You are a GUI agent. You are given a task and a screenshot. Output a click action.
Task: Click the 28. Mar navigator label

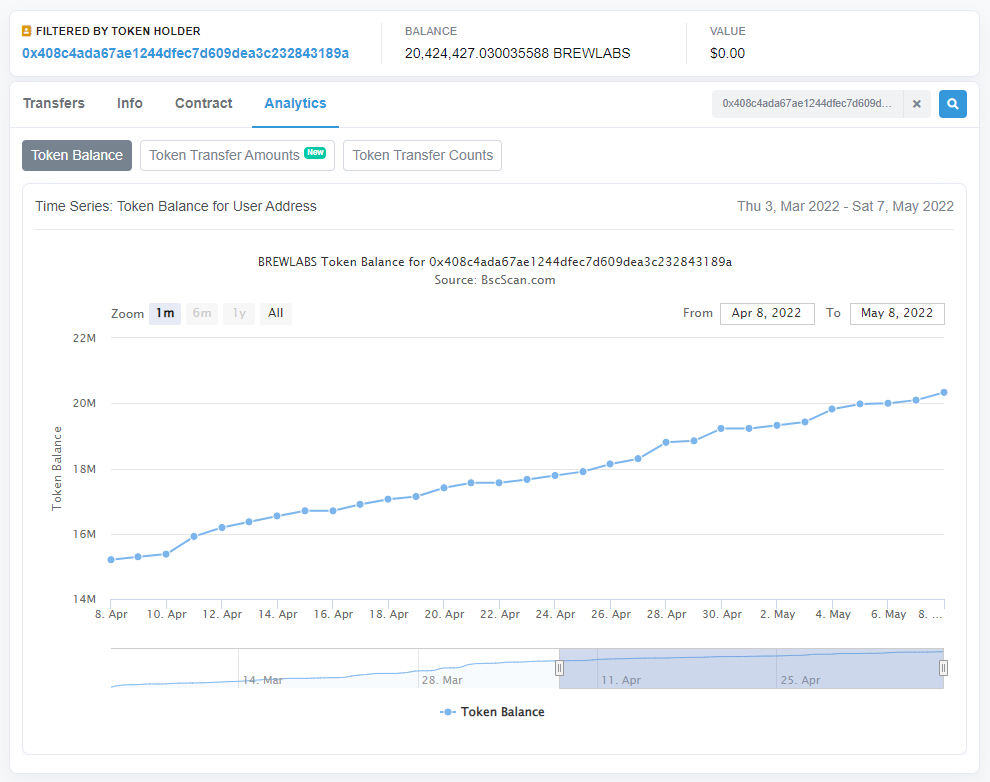pyautogui.click(x=442, y=680)
